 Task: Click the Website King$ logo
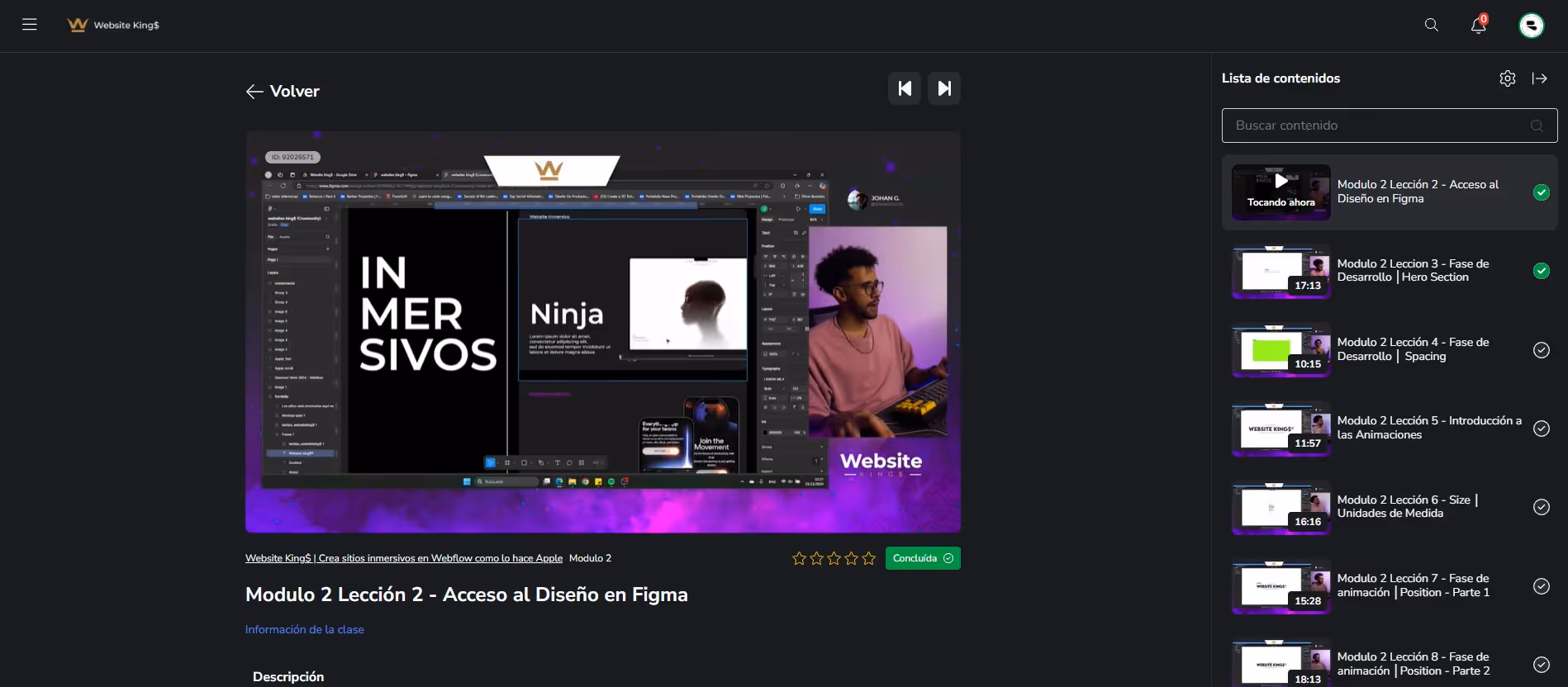[113, 25]
